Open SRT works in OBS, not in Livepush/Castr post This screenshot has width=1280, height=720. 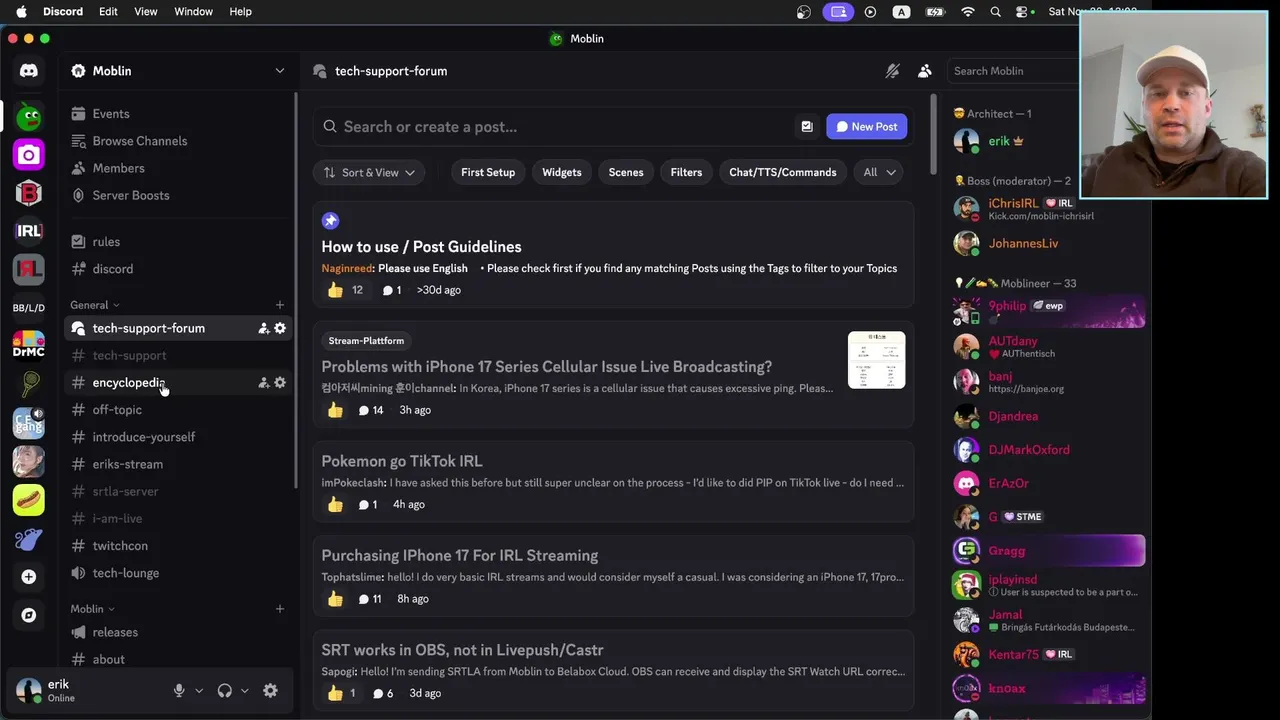(x=613, y=671)
